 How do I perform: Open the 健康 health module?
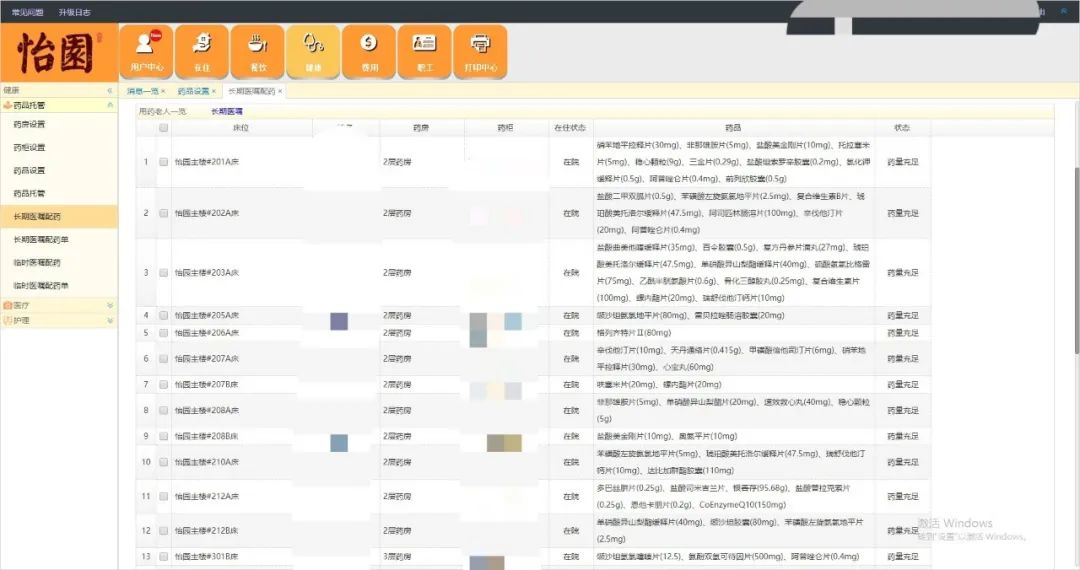(x=313, y=52)
